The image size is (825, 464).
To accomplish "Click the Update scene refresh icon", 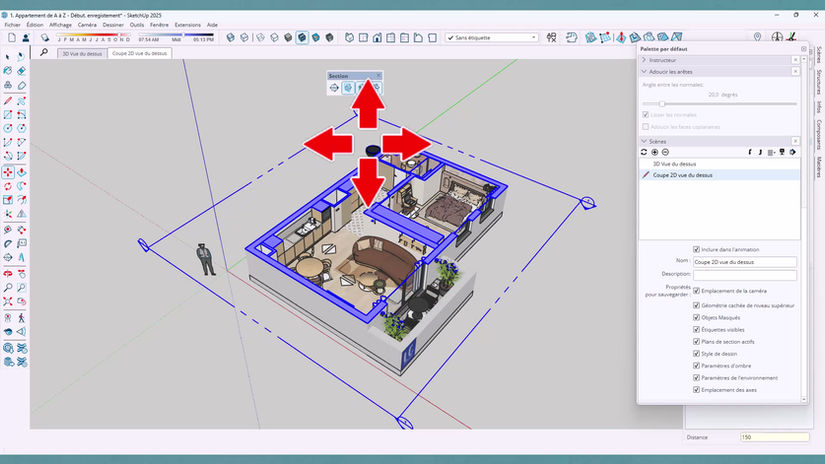I will pos(643,152).
